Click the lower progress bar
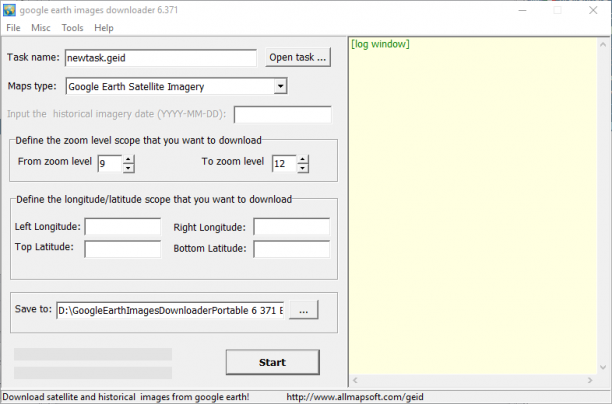Image resolution: width=612 pixels, height=404 pixels. [93, 373]
